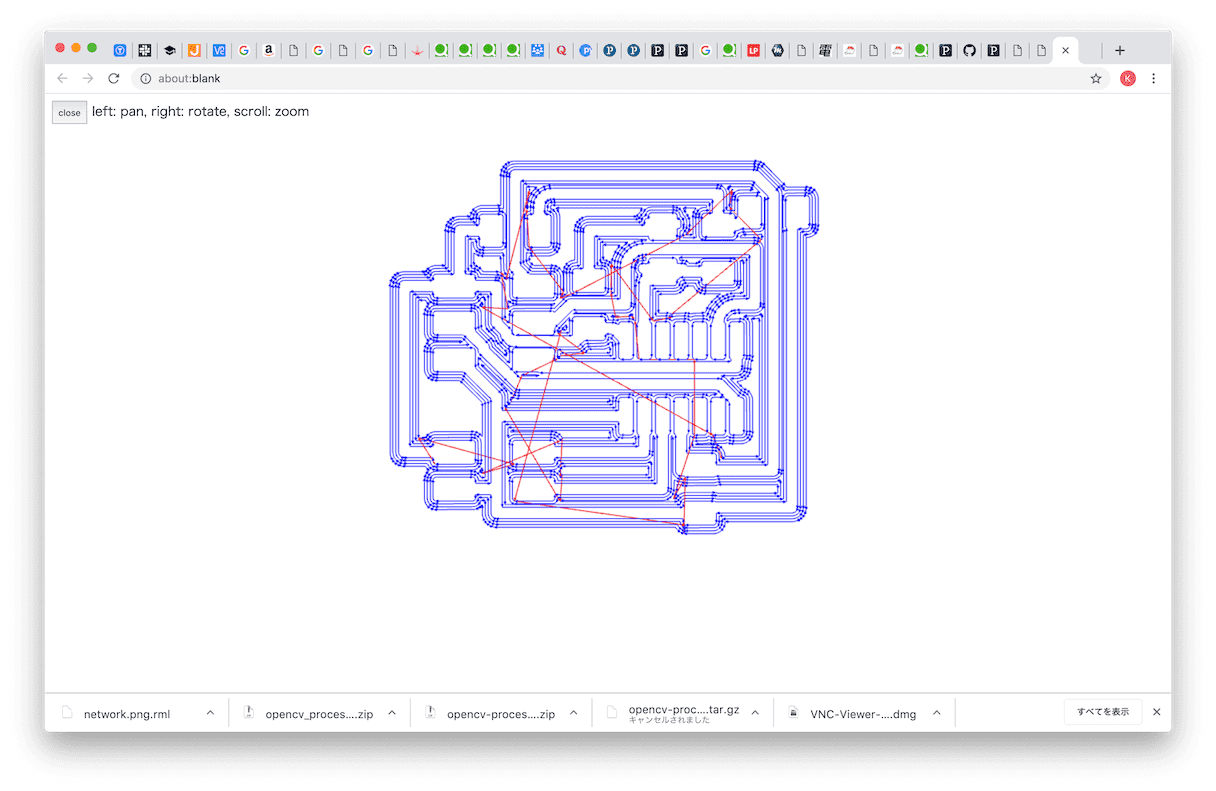Click the PCB toolpath drawing canvas
1216x791 pixels.
tap(604, 346)
